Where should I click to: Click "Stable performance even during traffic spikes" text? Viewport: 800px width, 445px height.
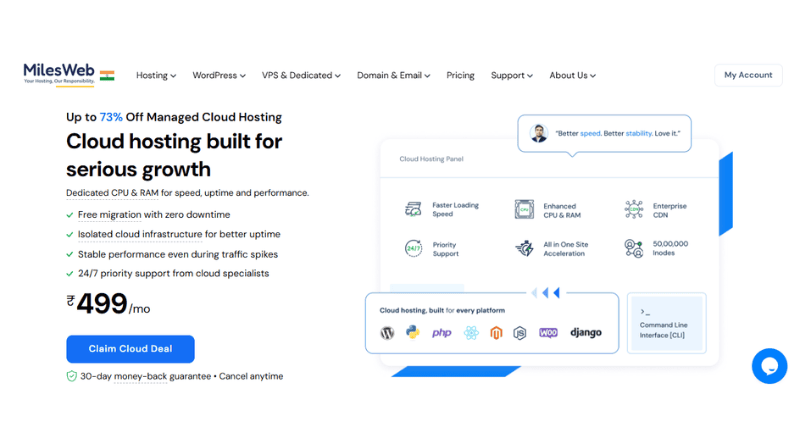click(x=178, y=254)
